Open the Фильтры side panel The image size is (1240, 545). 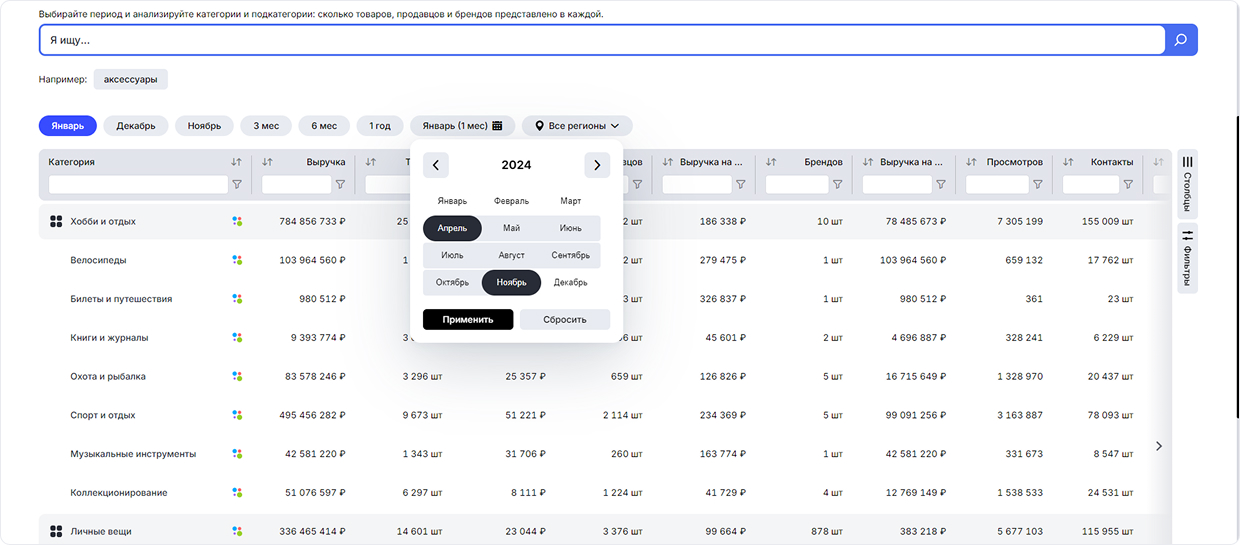click(1187, 257)
